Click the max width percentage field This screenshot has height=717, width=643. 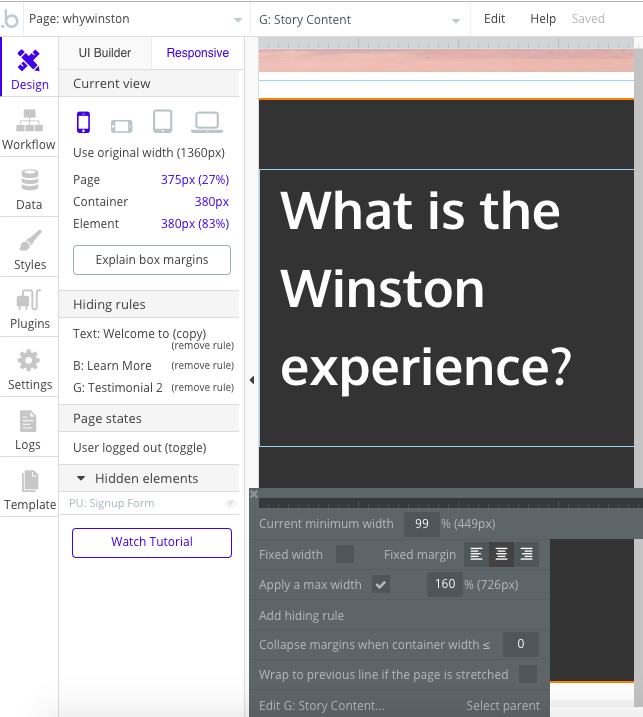tap(445, 584)
